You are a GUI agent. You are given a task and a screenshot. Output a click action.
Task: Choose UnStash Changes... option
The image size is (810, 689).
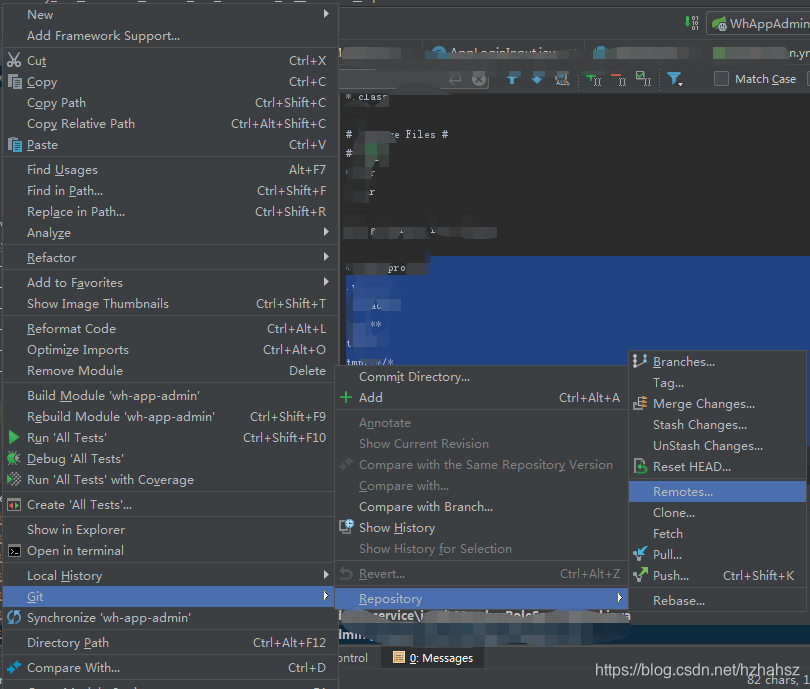717,446
